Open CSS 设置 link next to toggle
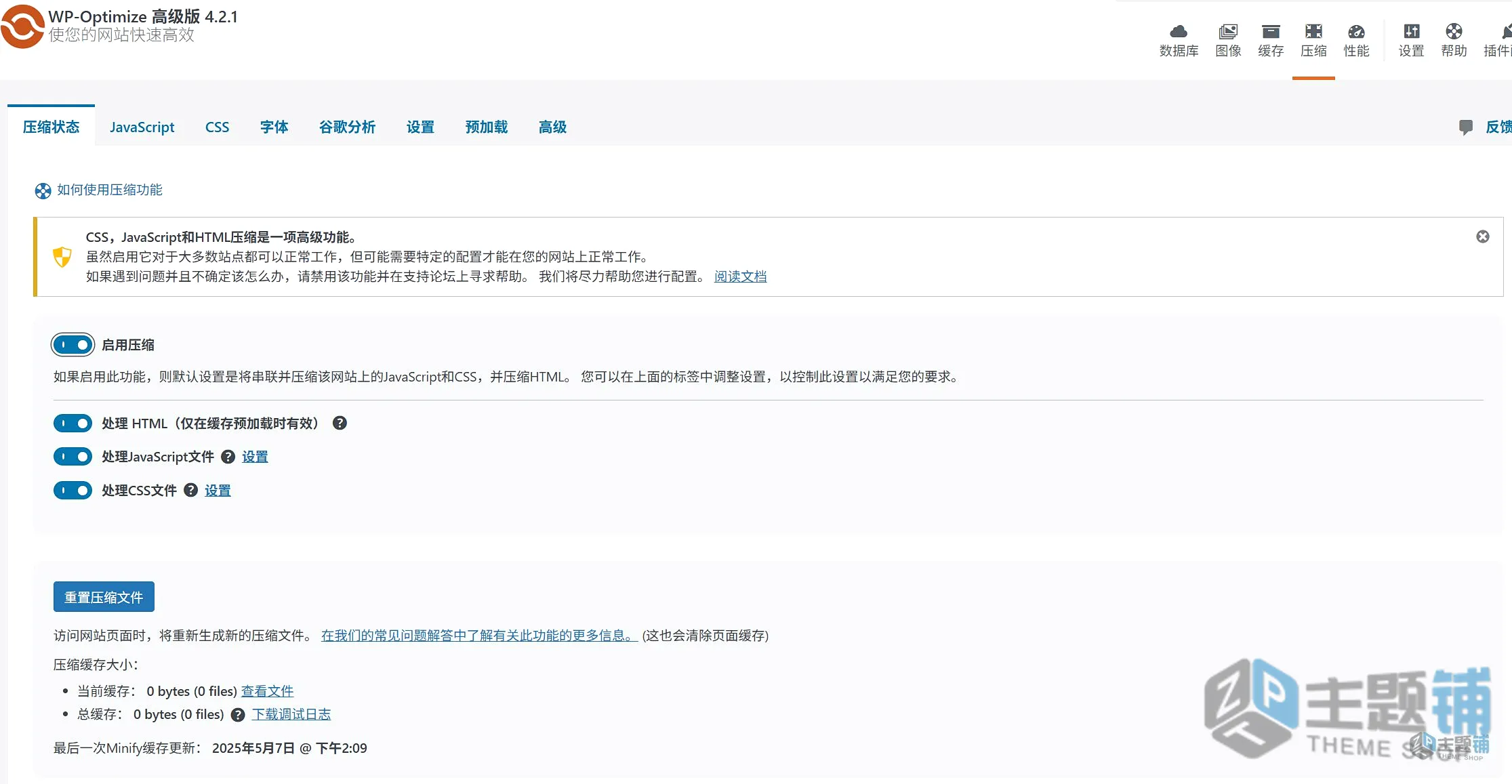This screenshot has width=1512, height=784. 218,490
